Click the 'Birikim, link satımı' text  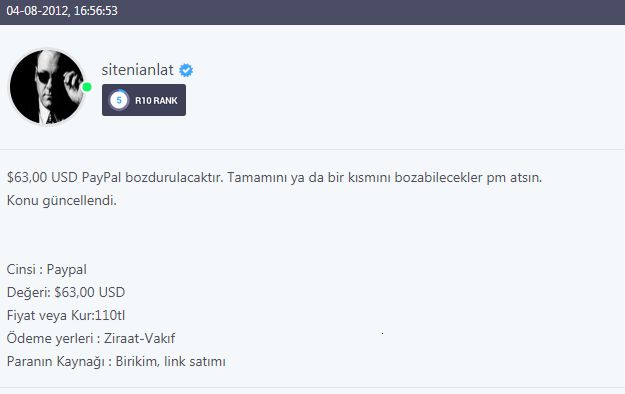[171, 362]
